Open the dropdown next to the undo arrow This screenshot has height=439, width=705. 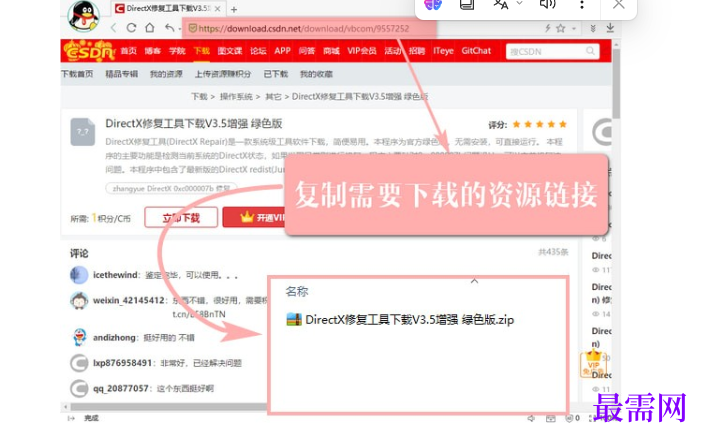[x=180, y=29]
